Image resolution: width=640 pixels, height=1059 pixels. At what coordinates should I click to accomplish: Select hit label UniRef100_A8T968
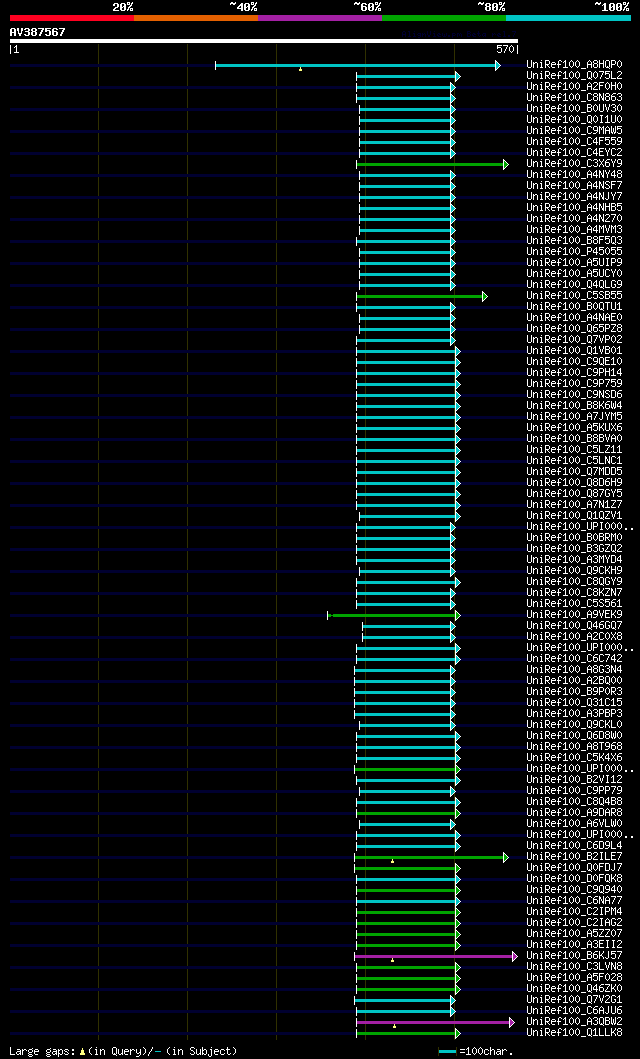coord(575,746)
